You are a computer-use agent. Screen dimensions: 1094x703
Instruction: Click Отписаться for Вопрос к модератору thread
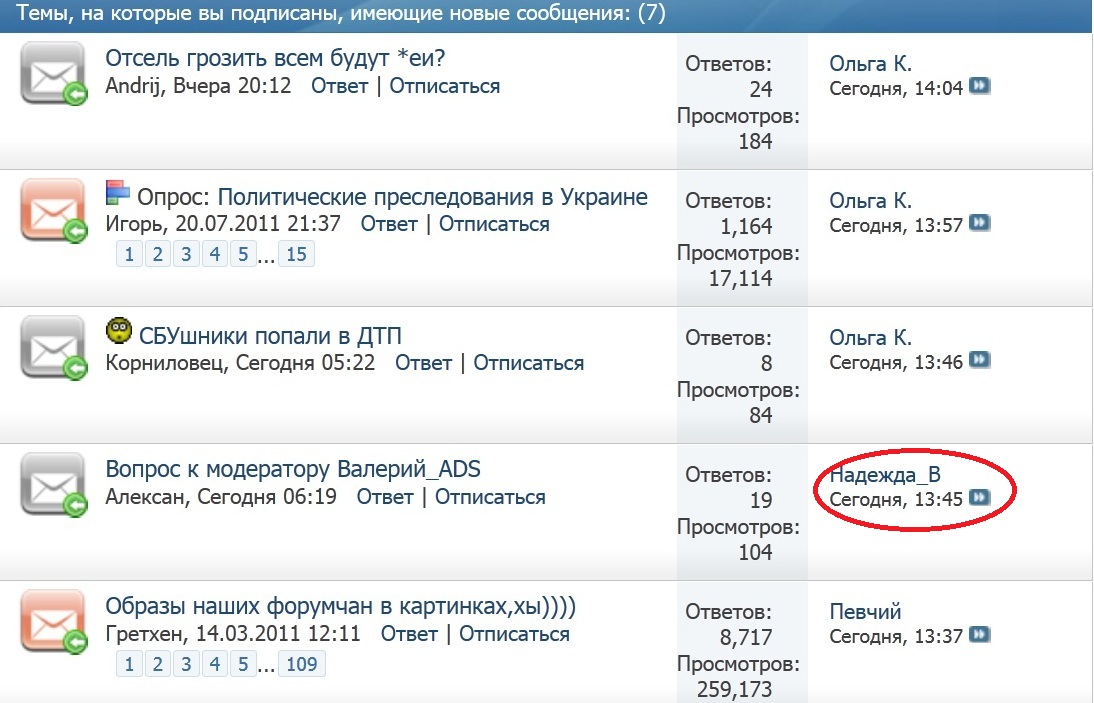[490, 497]
